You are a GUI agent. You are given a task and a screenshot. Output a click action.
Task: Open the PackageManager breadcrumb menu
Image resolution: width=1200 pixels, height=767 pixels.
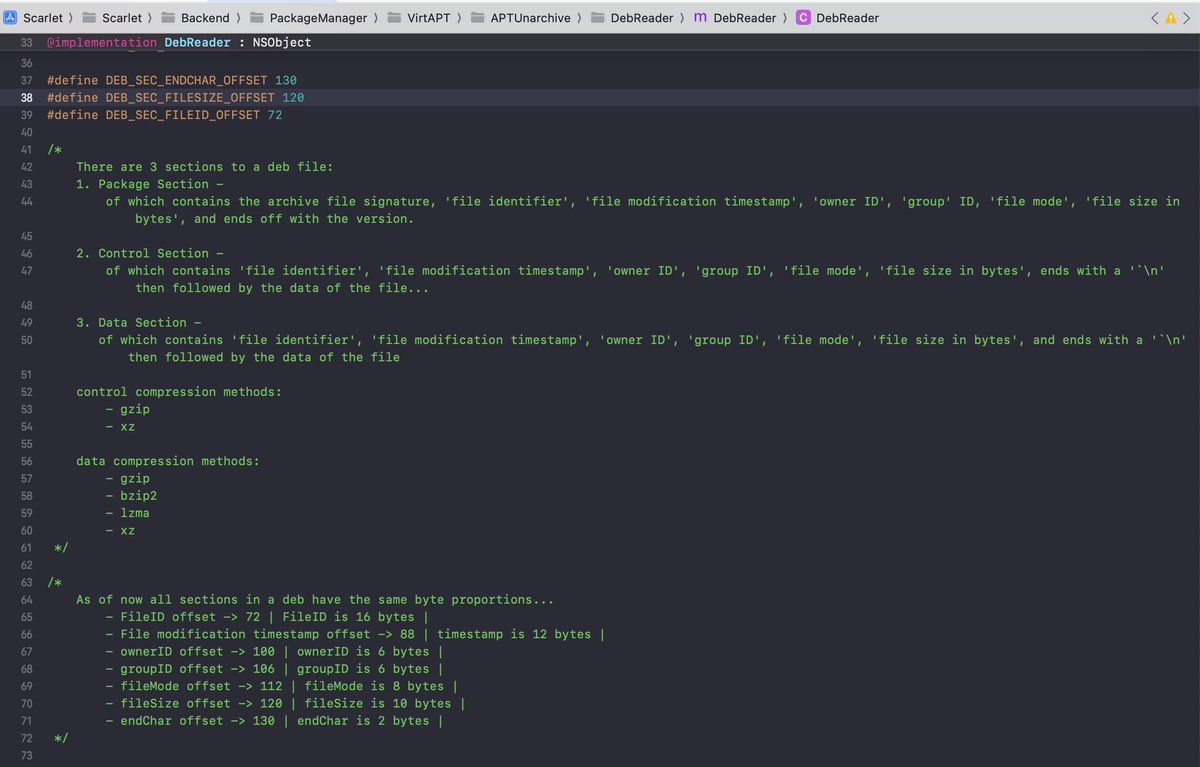click(318, 17)
